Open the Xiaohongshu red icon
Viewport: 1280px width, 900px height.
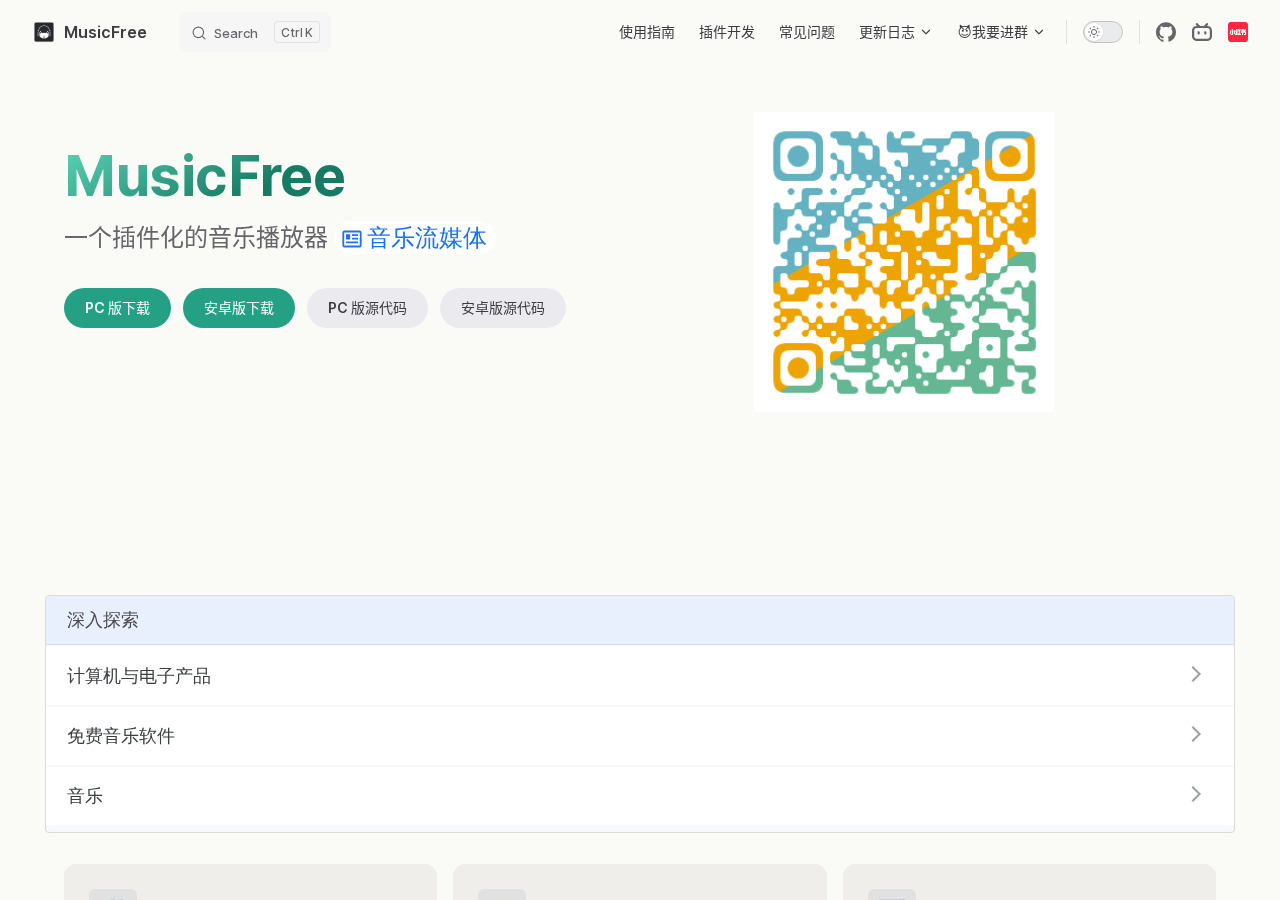1238,32
